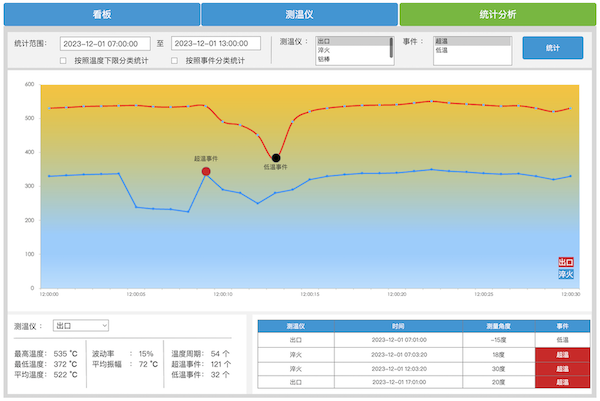Image resolution: width=600 pixels, height=401 pixels.
Task: Click the blue 统计 button
Action: [x=552, y=48]
